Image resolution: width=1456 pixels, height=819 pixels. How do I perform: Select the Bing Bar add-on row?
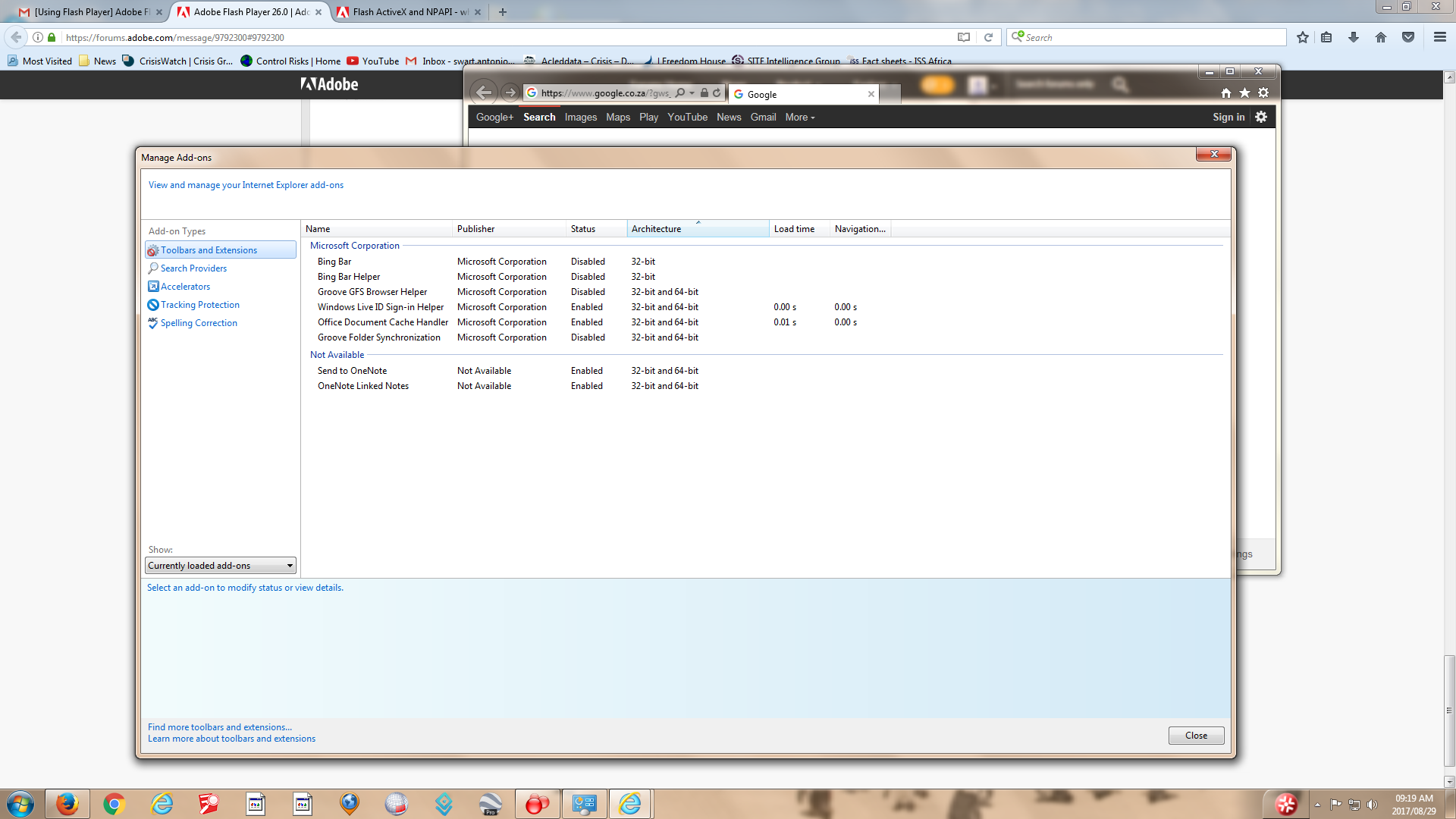click(x=334, y=262)
